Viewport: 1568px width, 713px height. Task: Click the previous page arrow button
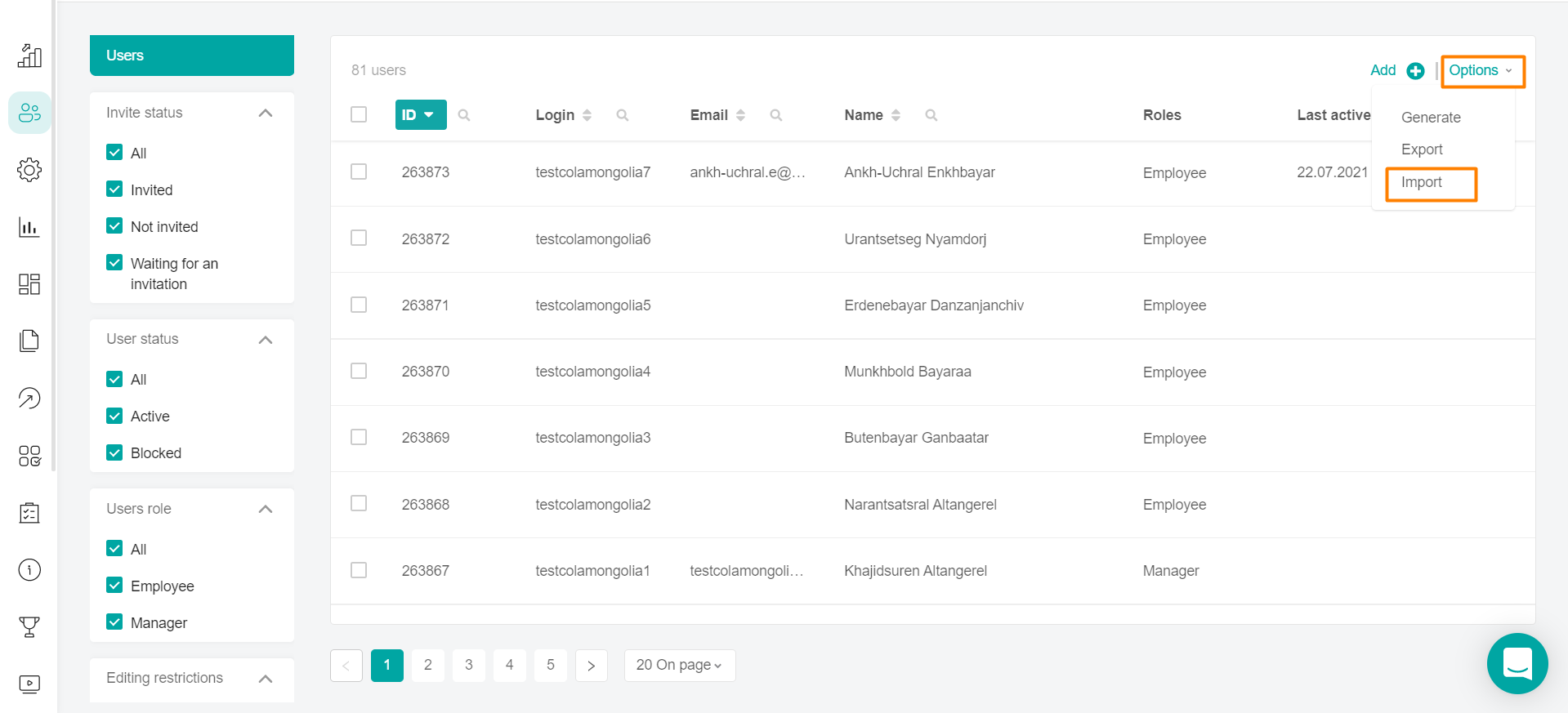pyautogui.click(x=346, y=666)
